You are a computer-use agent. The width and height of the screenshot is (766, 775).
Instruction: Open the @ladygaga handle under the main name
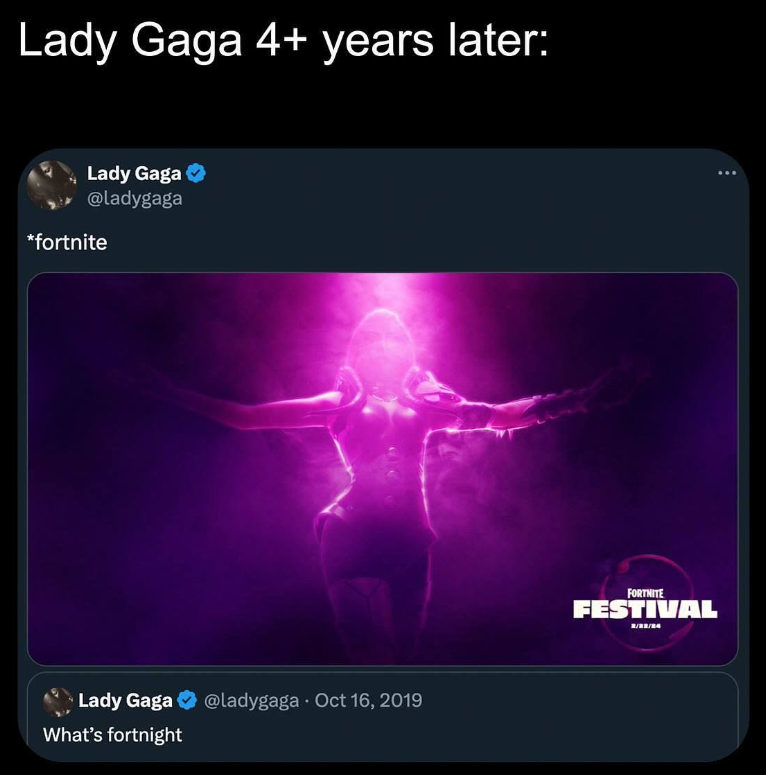135,197
